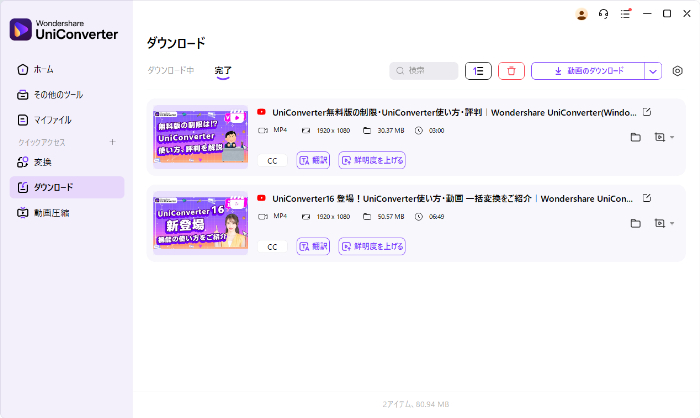Click the クイックアクセス label
700x418 pixels.
pyautogui.click(x=42, y=142)
